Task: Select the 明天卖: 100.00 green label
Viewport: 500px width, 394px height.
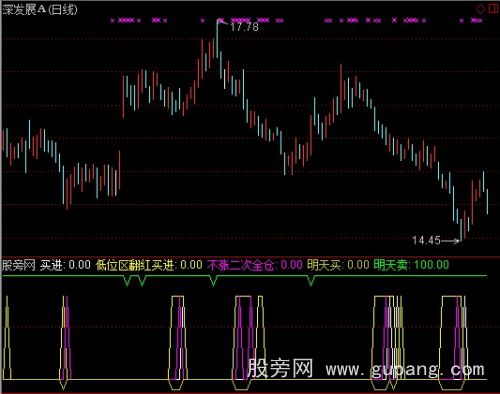Action: 411,265
